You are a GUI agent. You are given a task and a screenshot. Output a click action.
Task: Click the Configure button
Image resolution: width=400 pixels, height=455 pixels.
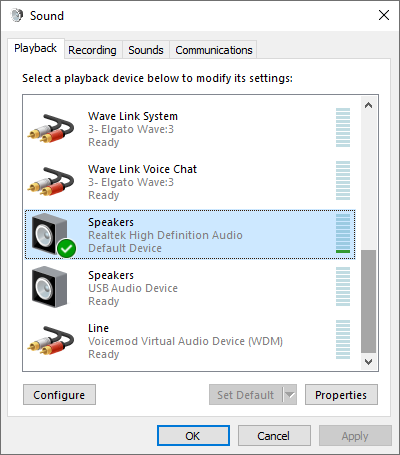[59, 395]
